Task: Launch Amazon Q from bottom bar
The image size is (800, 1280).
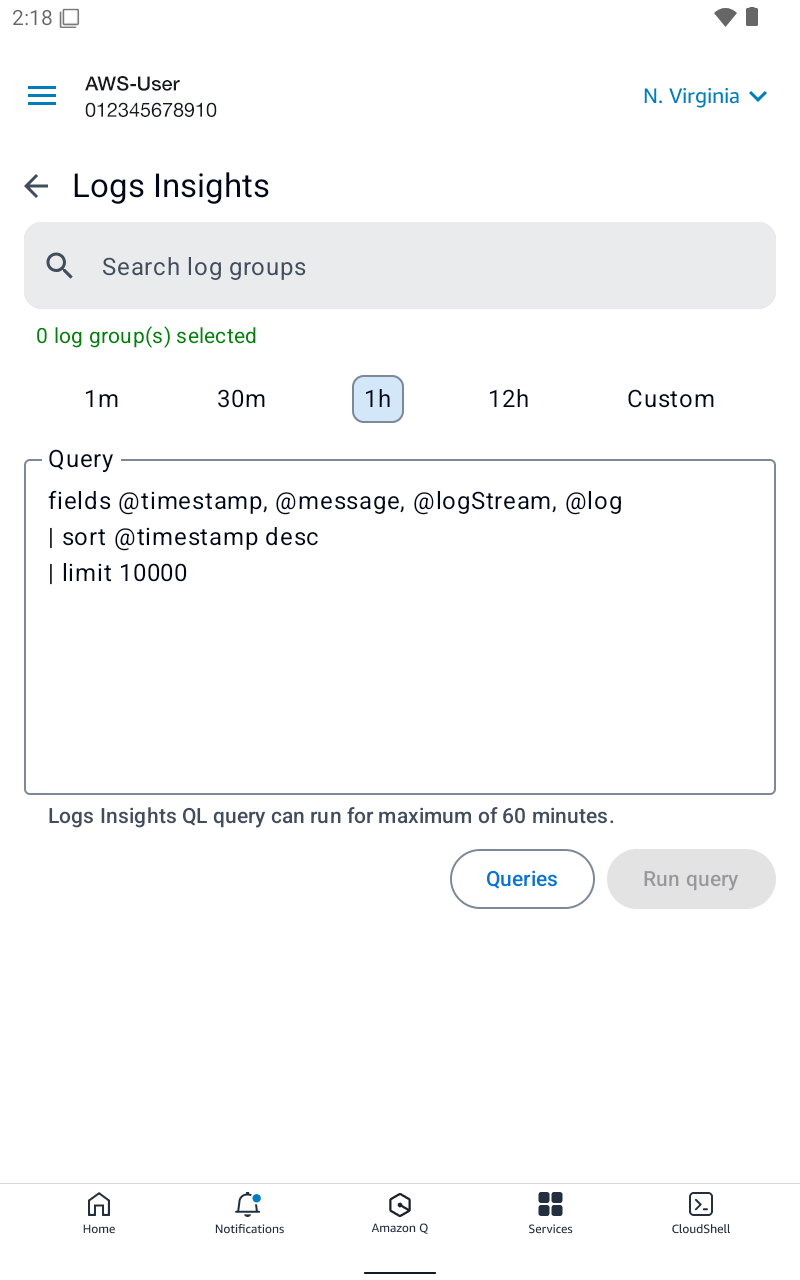Action: point(400,1204)
